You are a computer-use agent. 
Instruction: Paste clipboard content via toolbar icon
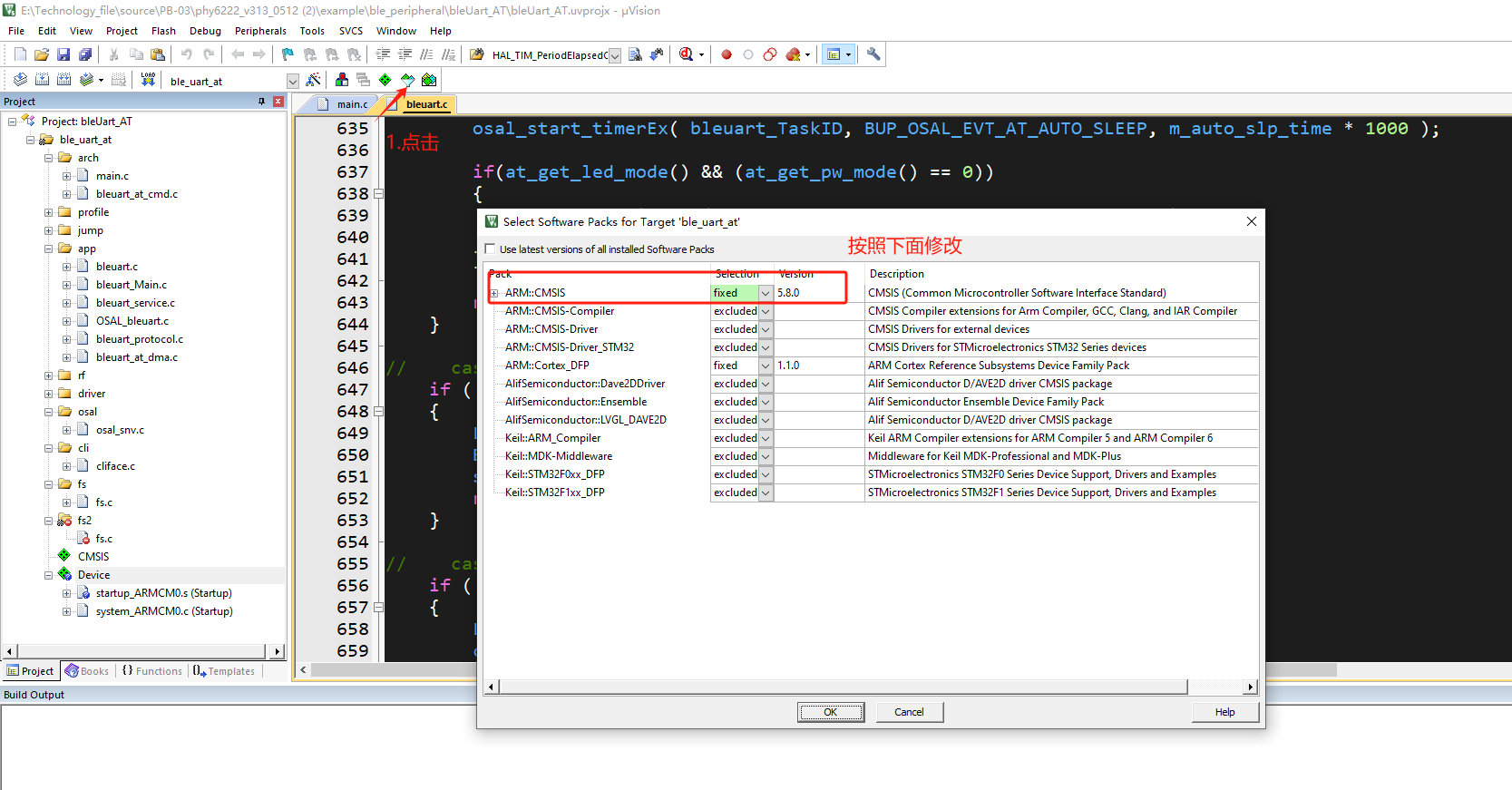[158, 54]
